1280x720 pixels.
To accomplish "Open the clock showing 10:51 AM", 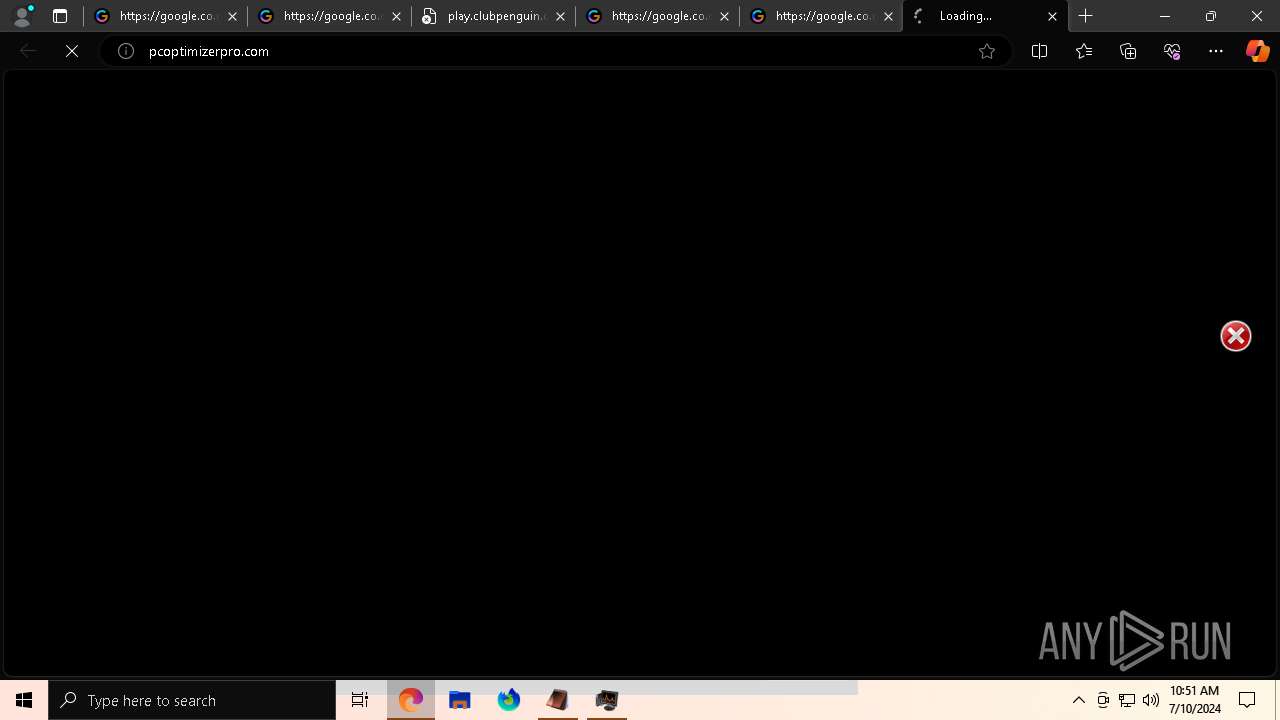I will [x=1195, y=700].
